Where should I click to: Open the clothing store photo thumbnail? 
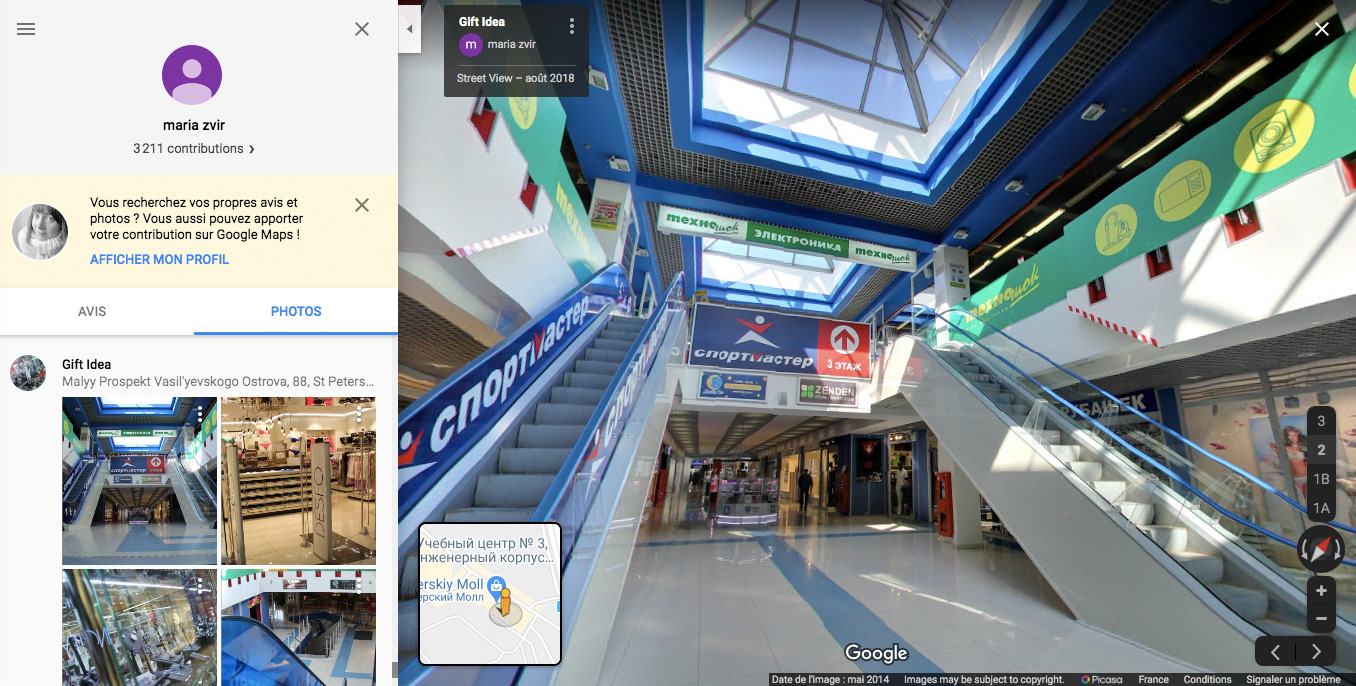click(x=298, y=481)
